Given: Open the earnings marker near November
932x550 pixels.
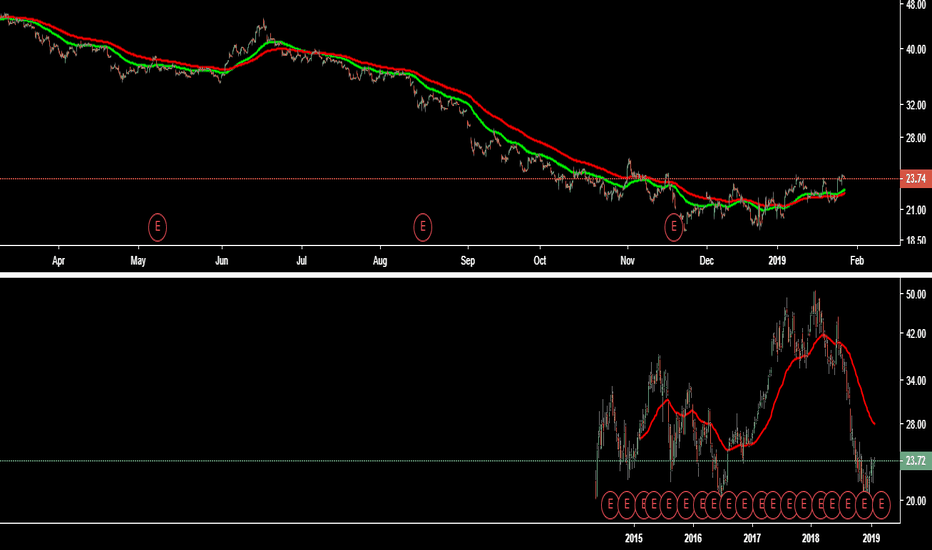Looking at the screenshot, I should (x=673, y=227).
